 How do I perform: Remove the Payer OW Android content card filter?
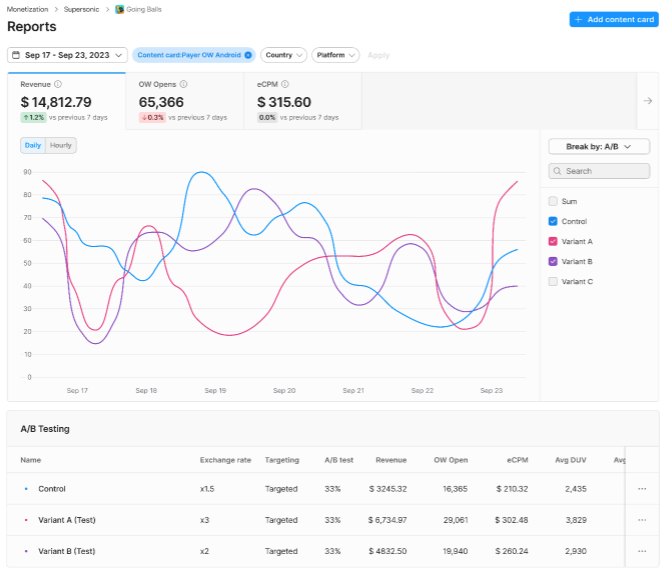248,55
